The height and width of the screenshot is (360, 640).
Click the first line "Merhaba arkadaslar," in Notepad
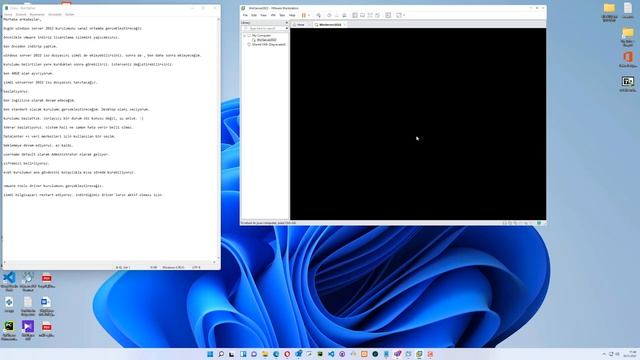[x=22, y=19]
